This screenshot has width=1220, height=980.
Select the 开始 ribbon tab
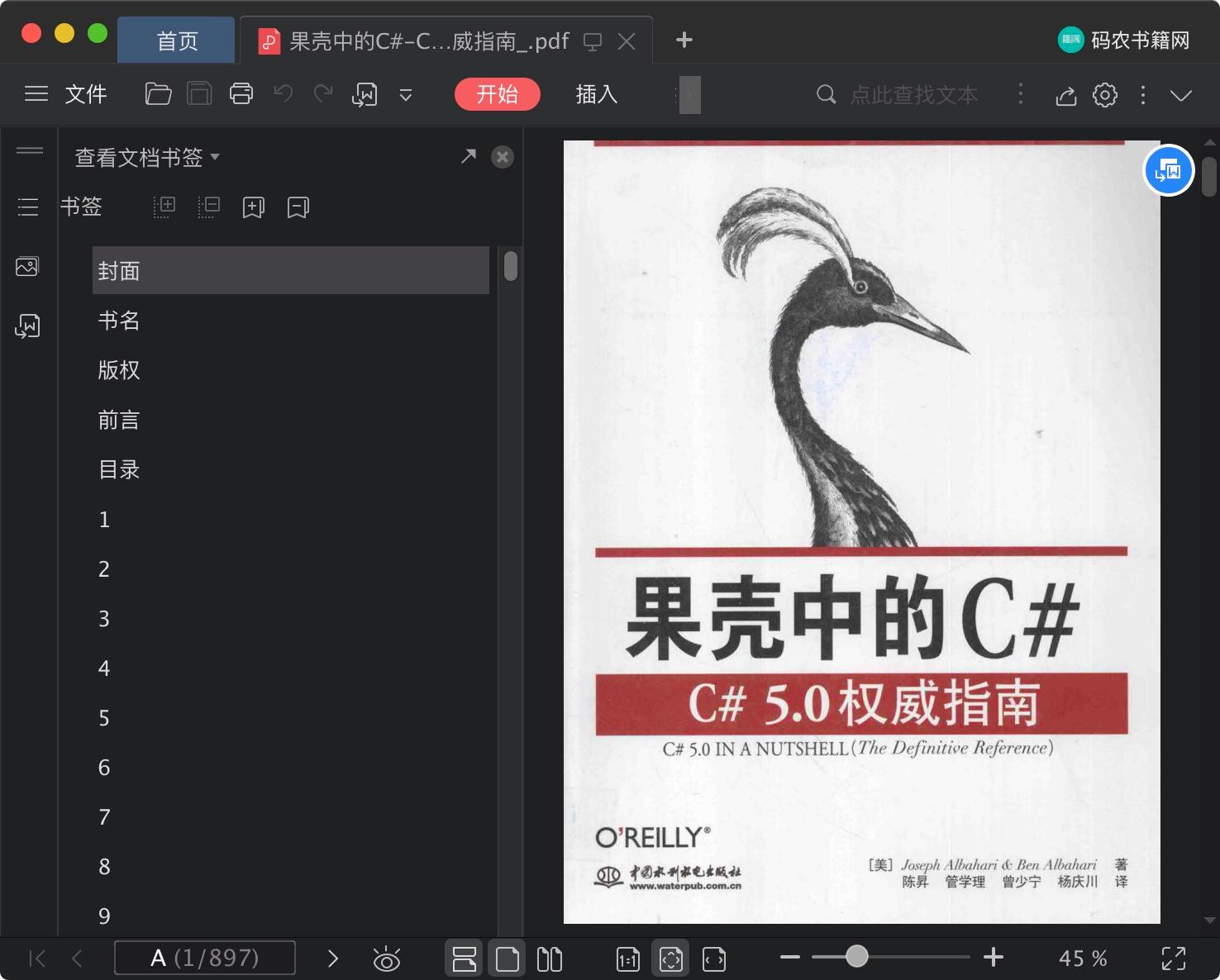[x=498, y=94]
